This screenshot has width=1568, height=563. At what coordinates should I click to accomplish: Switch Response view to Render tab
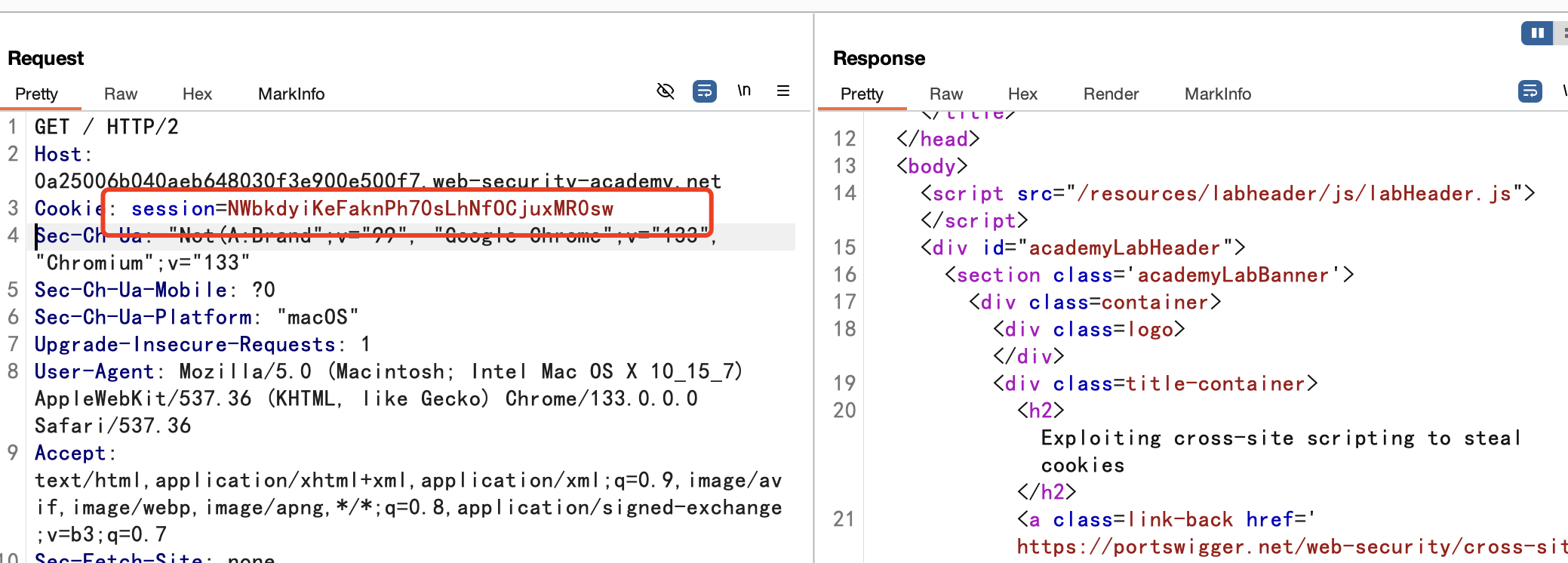[1111, 94]
